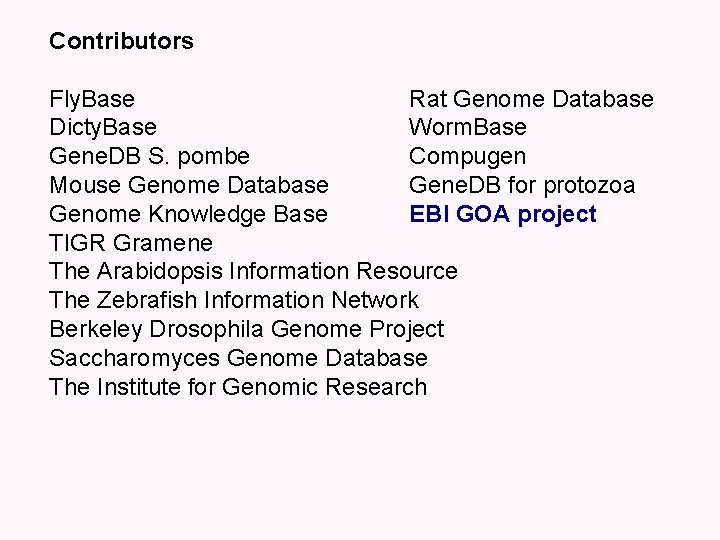Select the Dicty.Base text

[103, 128]
